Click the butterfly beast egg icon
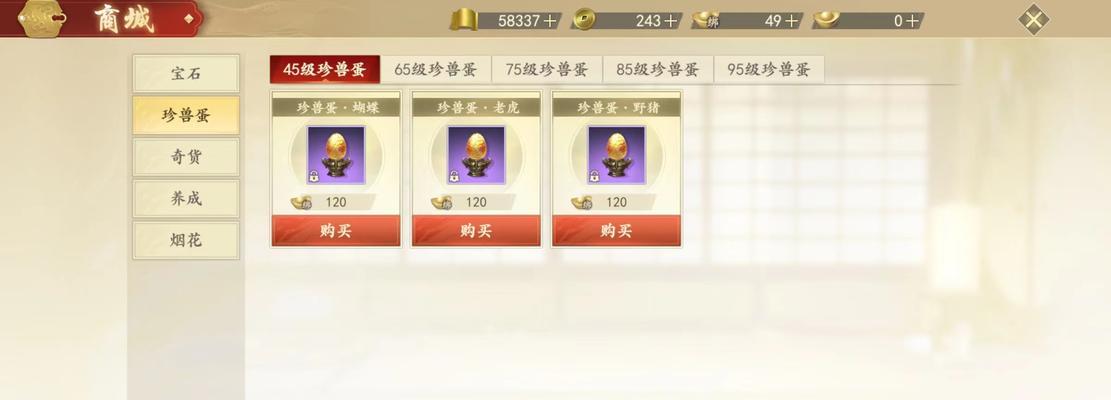 (336, 155)
